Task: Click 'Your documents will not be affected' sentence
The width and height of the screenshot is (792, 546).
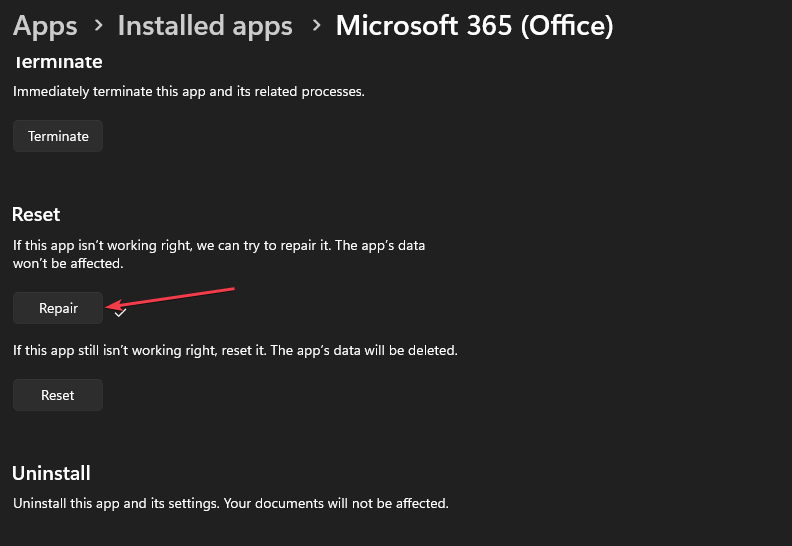Action: [x=336, y=503]
